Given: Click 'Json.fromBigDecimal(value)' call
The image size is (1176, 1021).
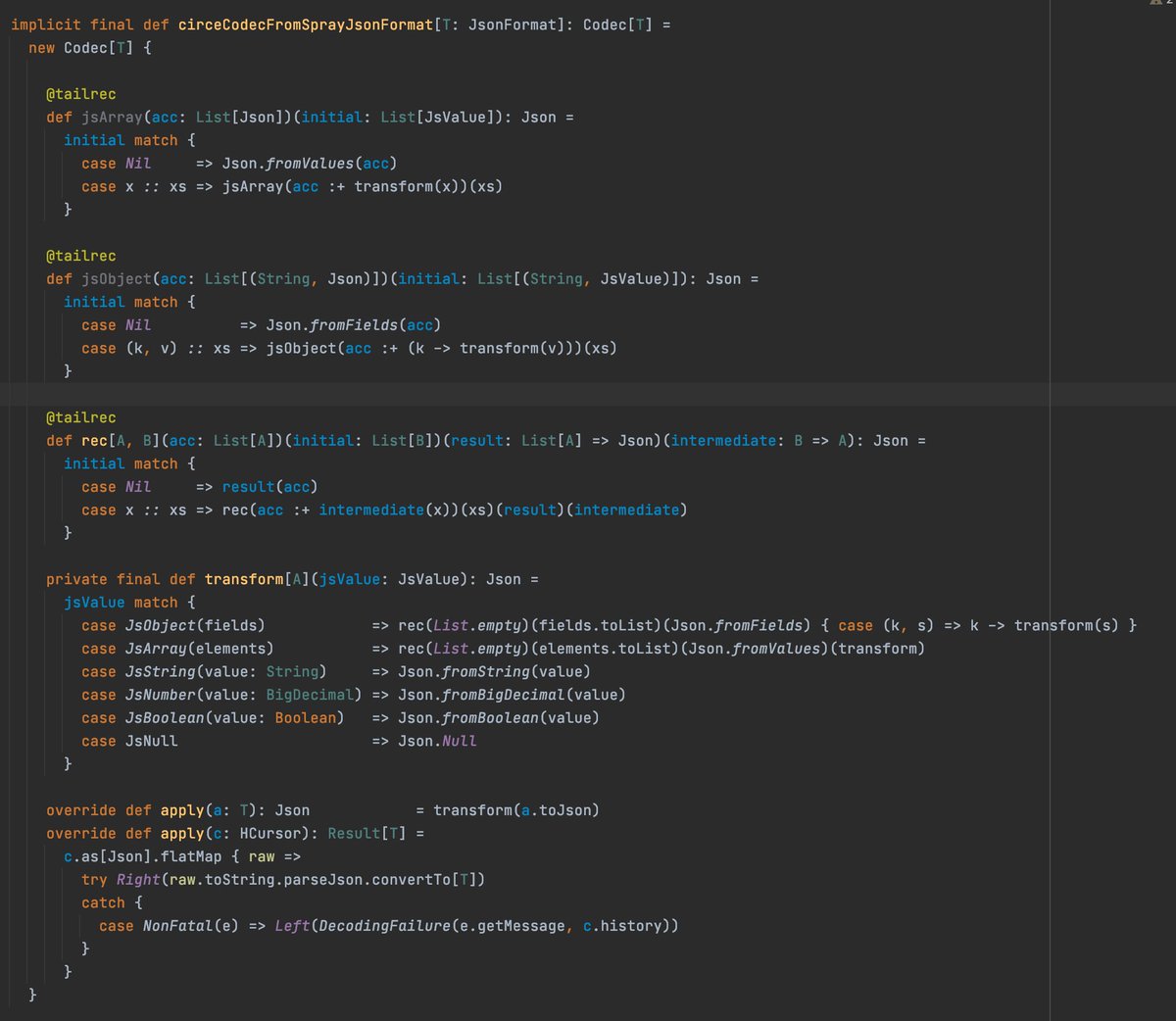Looking at the screenshot, I should coord(512,694).
